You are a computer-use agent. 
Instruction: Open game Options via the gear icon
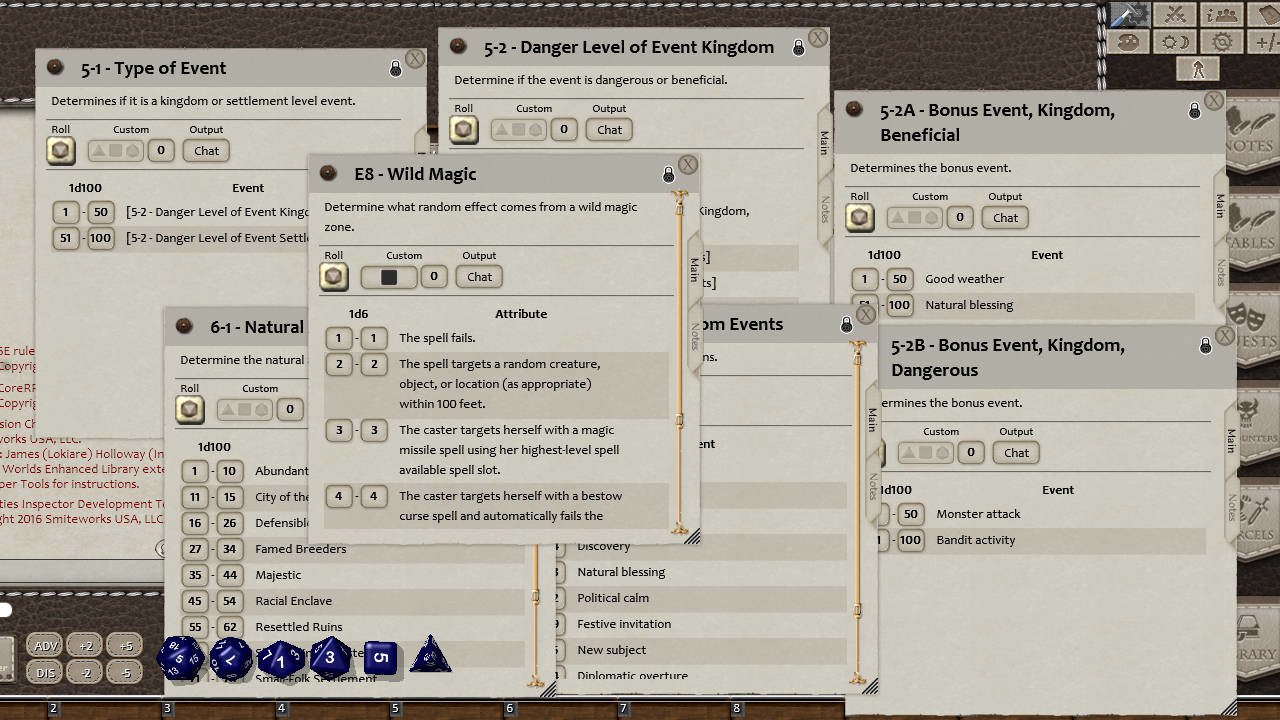[x=1220, y=41]
